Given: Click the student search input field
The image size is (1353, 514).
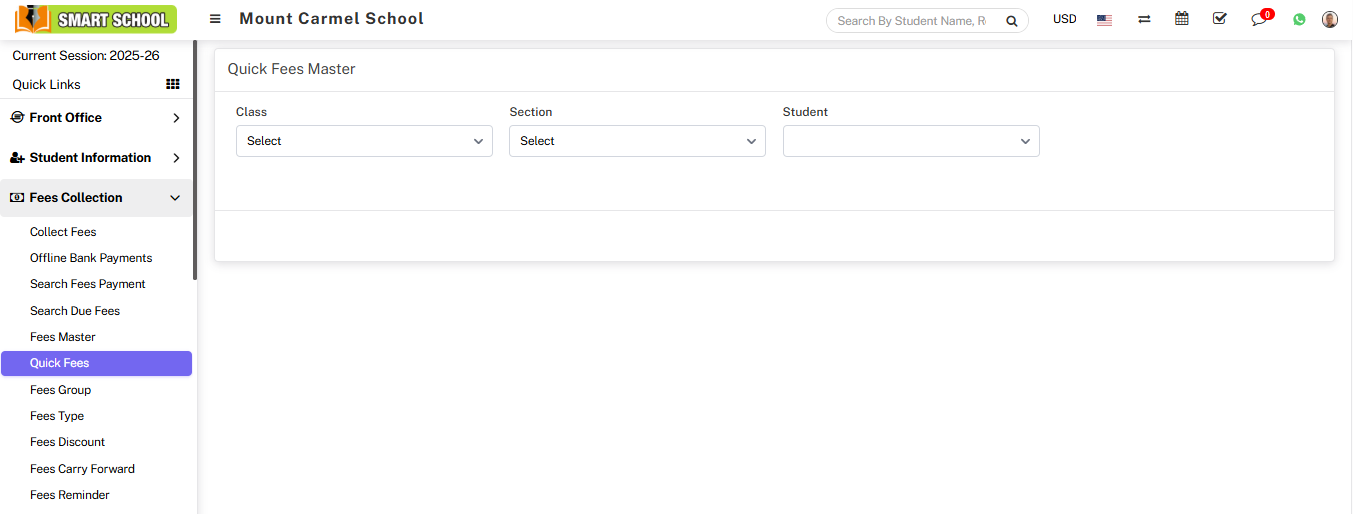Looking at the screenshot, I should pos(912,21).
